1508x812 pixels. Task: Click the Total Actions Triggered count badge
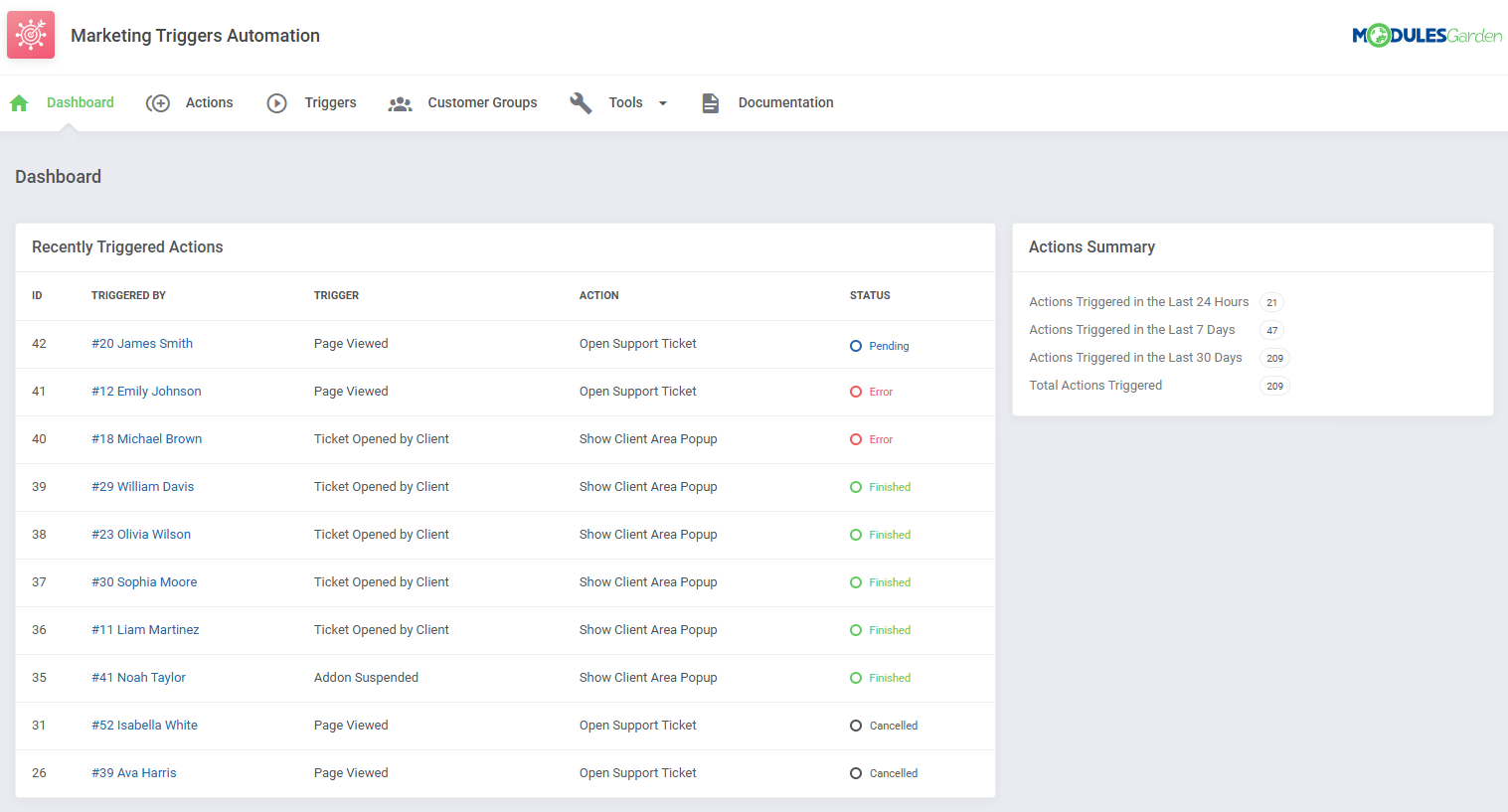point(1274,386)
